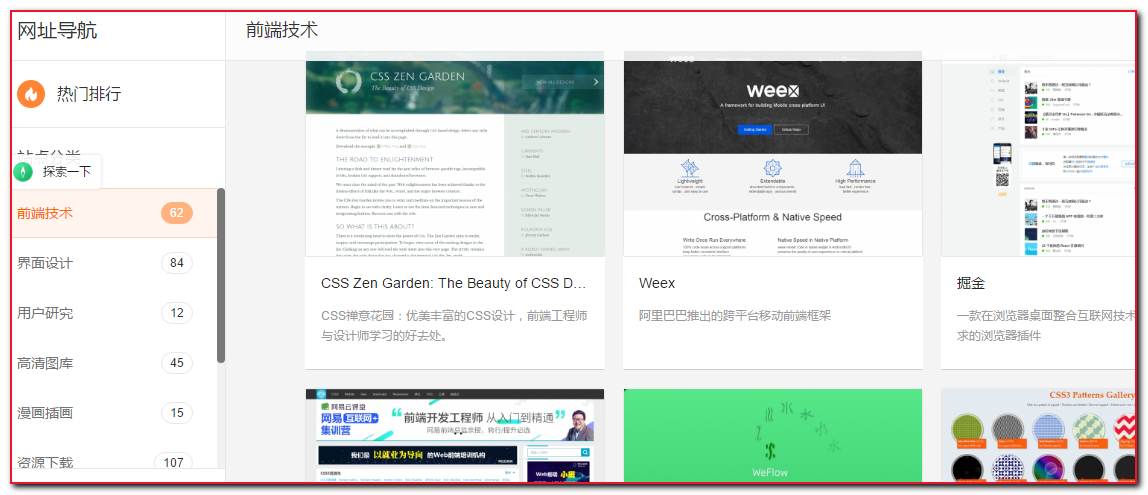The image size is (1148, 495).
Task: Click the 107 count badge
Action: pos(174,462)
